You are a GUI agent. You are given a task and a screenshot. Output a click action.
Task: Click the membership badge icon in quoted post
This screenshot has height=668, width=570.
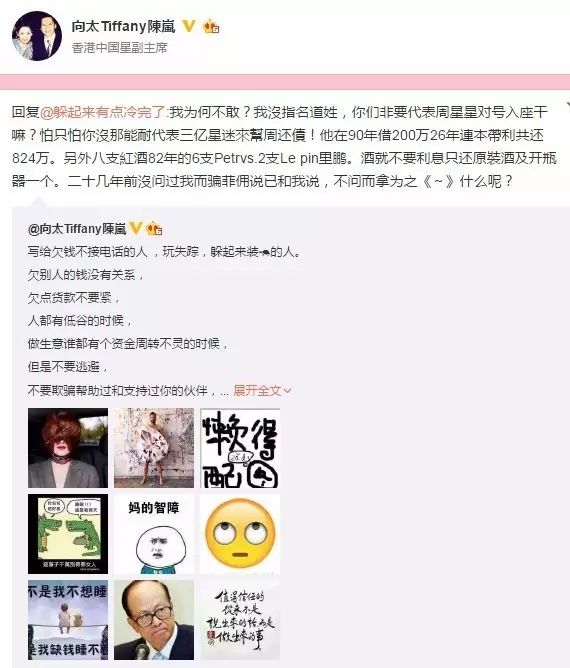point(154,229)
